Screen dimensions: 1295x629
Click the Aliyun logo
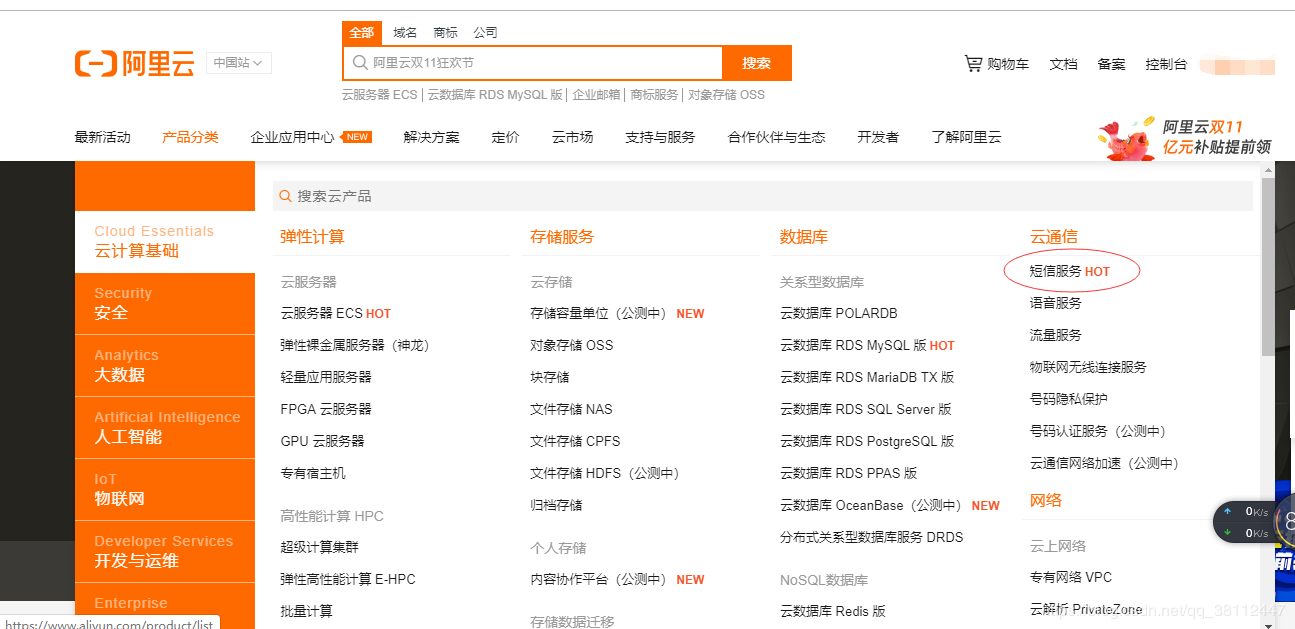pos(134,63)
